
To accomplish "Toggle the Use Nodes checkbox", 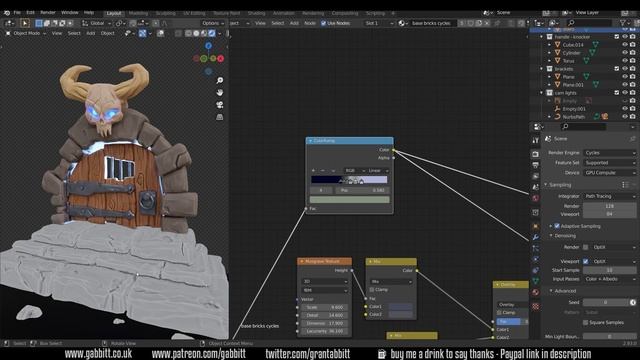I will pos(323,23).
